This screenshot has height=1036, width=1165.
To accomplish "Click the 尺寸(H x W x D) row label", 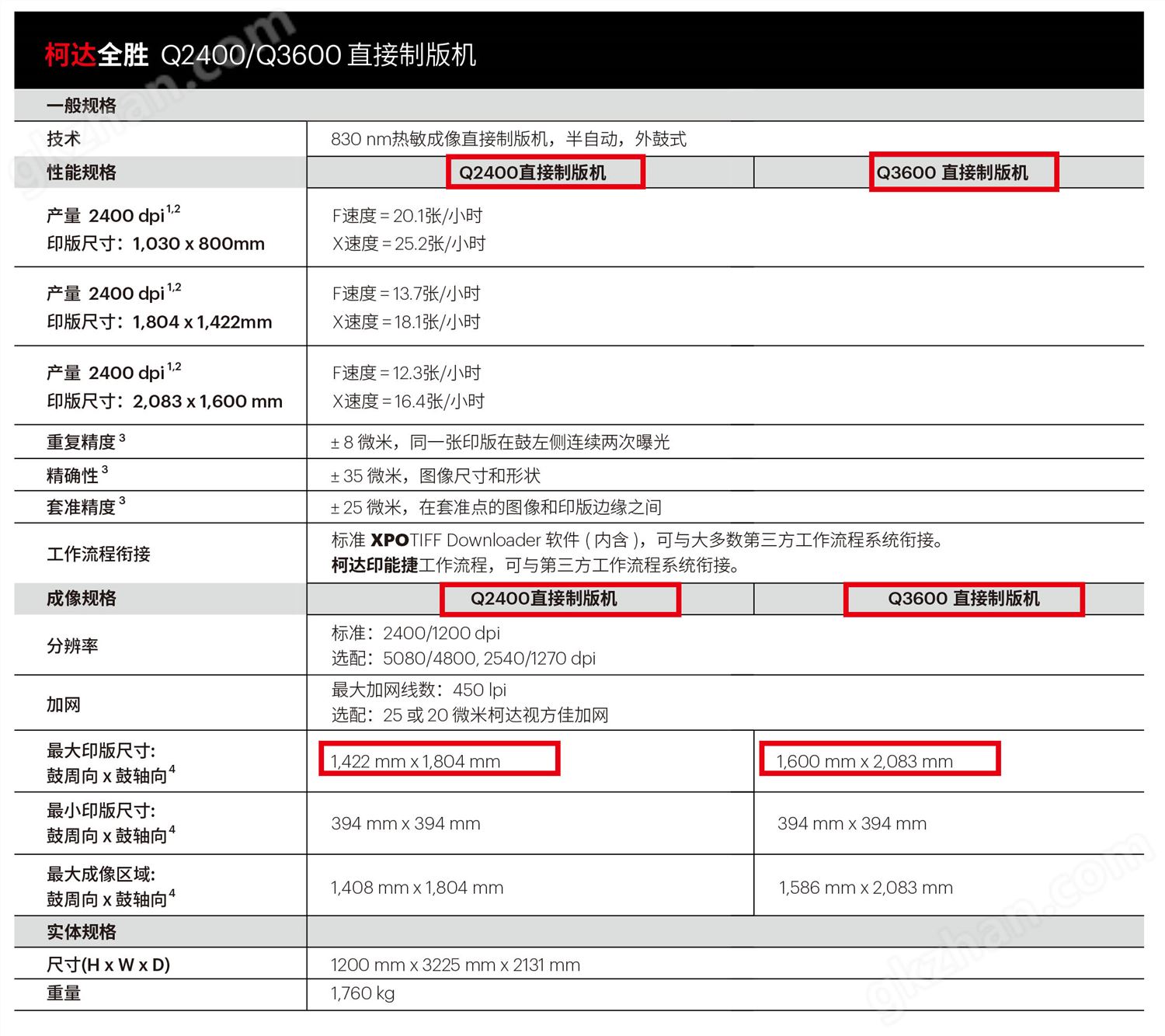I will coord(109,965).
